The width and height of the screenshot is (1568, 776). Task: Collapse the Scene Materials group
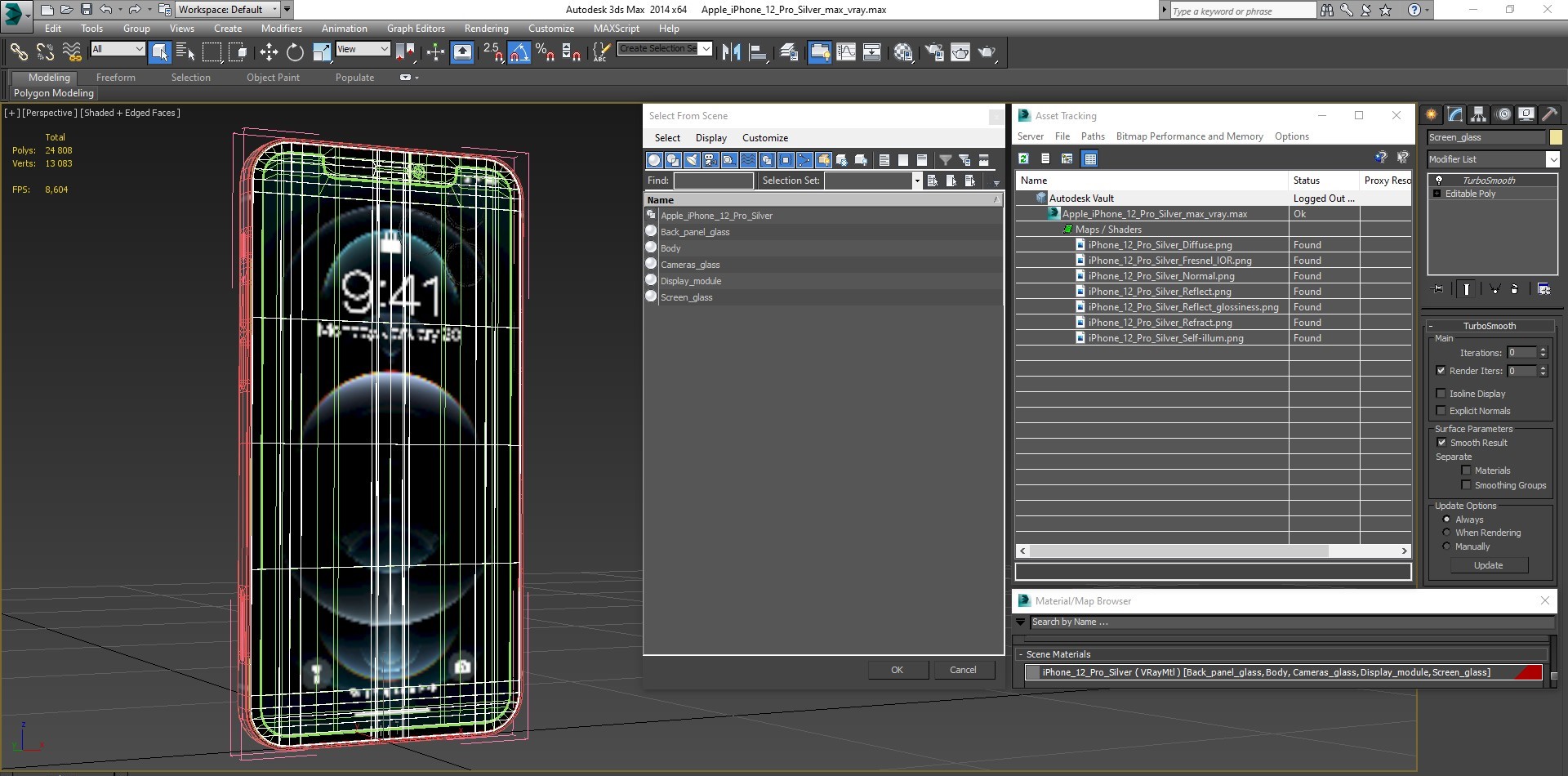click(x=1021, y=654)
